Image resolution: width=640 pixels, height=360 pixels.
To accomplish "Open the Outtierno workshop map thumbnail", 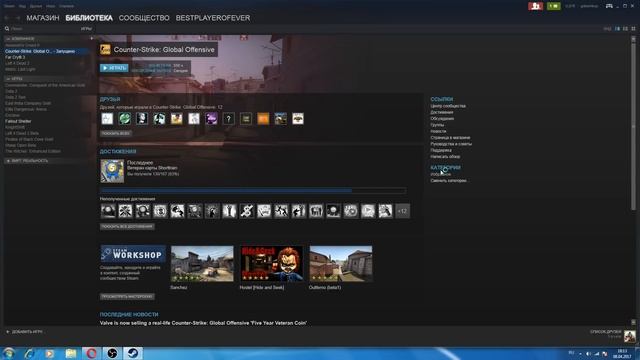I will coord(341,264).
